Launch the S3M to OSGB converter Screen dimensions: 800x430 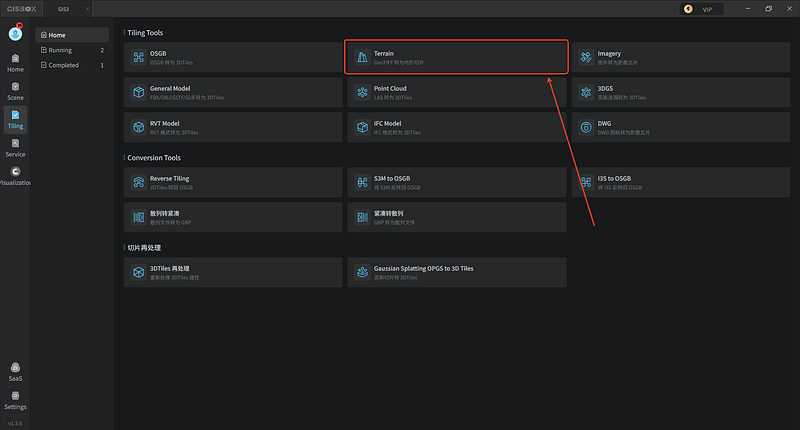pos(457,182)
